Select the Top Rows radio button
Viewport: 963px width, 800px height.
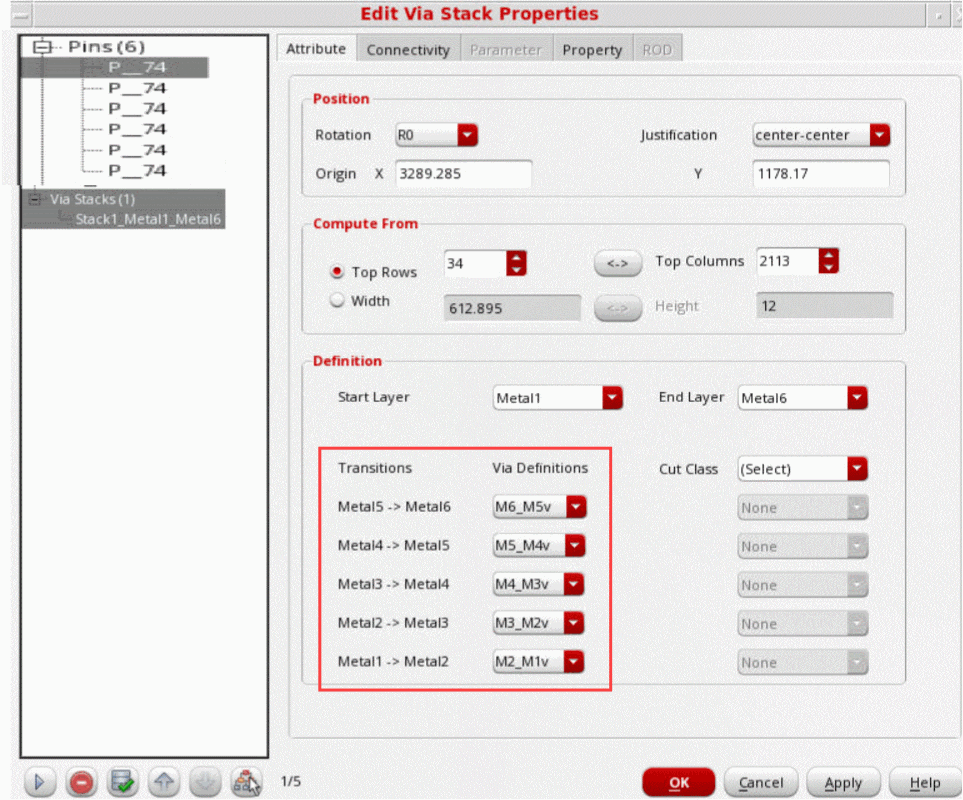coord(337,272)
